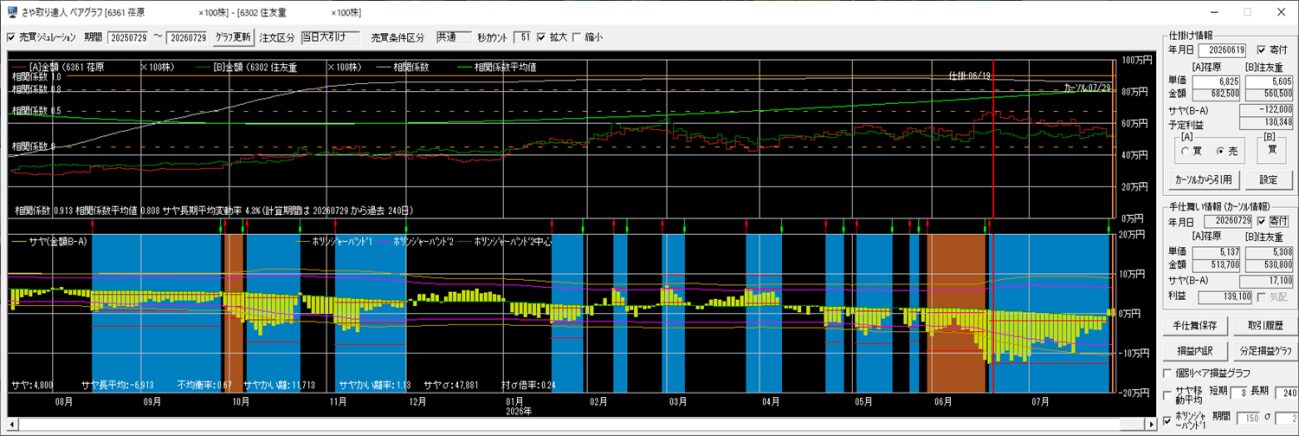
Task: Click the 秒カウント field showing 51
Action: [523, 37]
